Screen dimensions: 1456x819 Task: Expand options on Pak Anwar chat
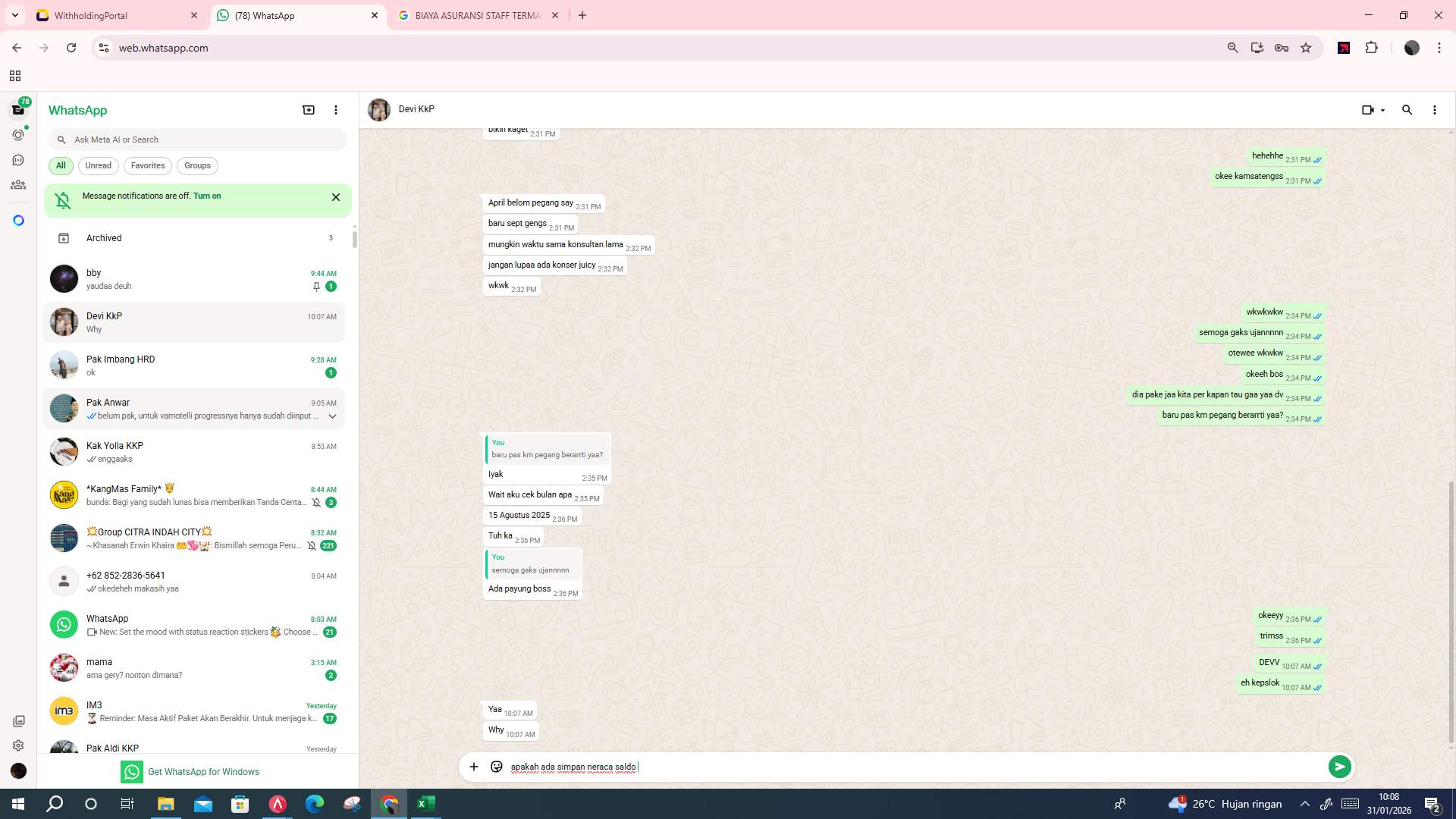[x=332, y=416]
